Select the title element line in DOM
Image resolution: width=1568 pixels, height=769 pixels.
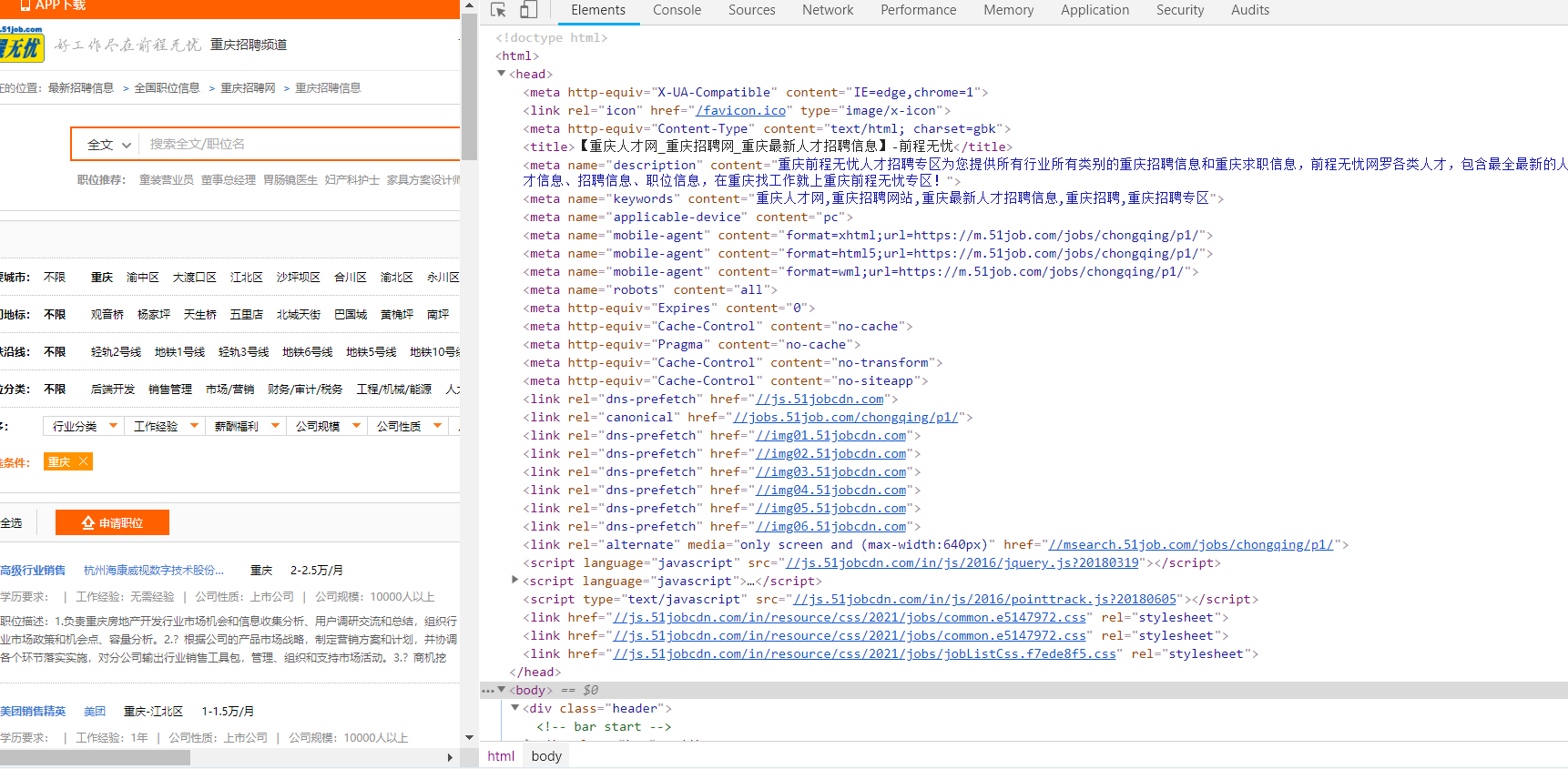tap(767, 147)
